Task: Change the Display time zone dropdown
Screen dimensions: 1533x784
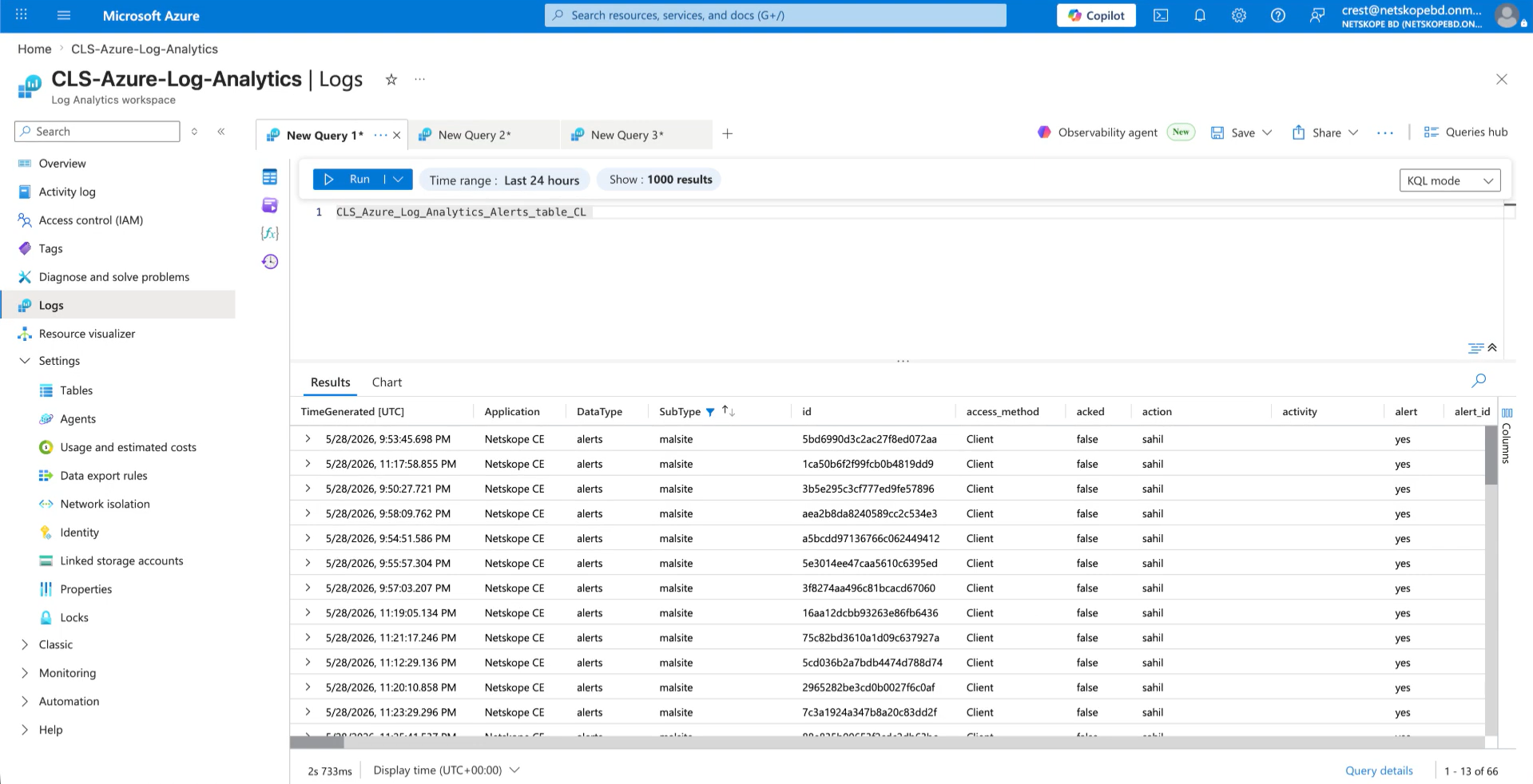Action: (447, 770)
